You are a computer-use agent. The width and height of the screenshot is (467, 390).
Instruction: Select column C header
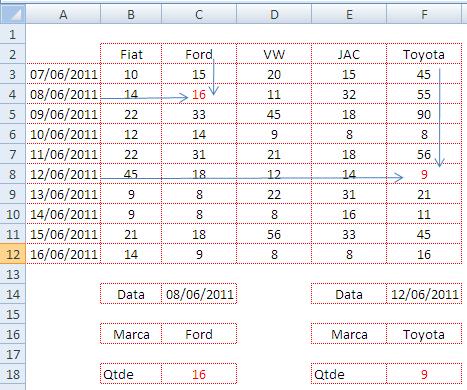click(x=199, y=14)
